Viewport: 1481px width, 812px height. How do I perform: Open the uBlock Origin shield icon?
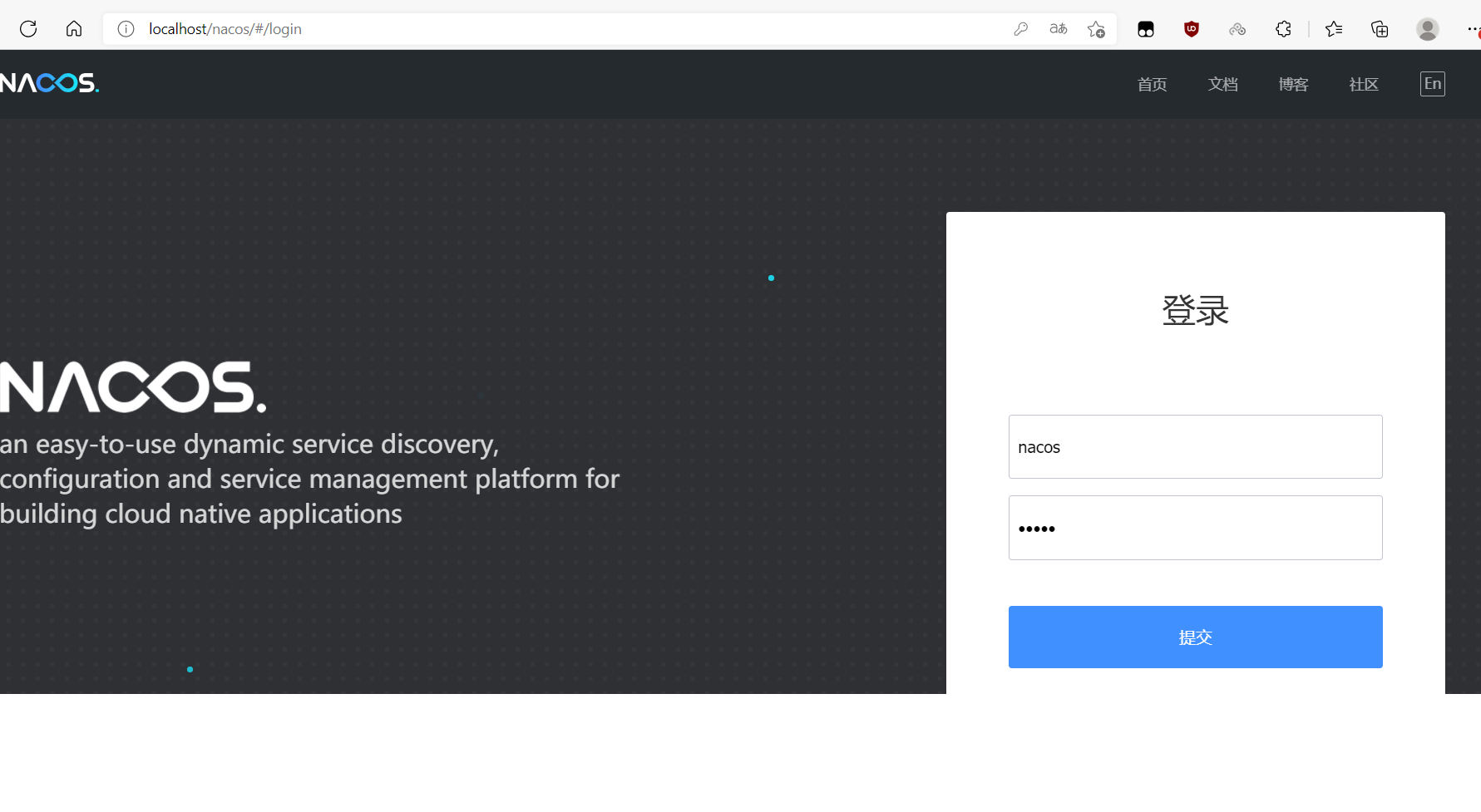tap(1192, 29)
